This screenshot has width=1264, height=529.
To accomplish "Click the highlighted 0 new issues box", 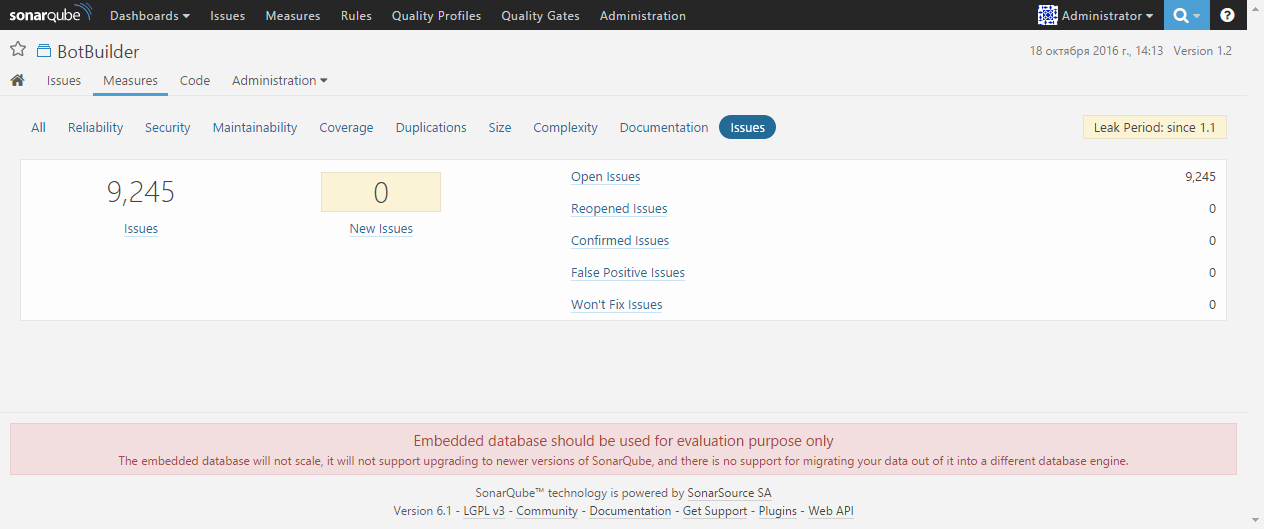I will (381, 192).
